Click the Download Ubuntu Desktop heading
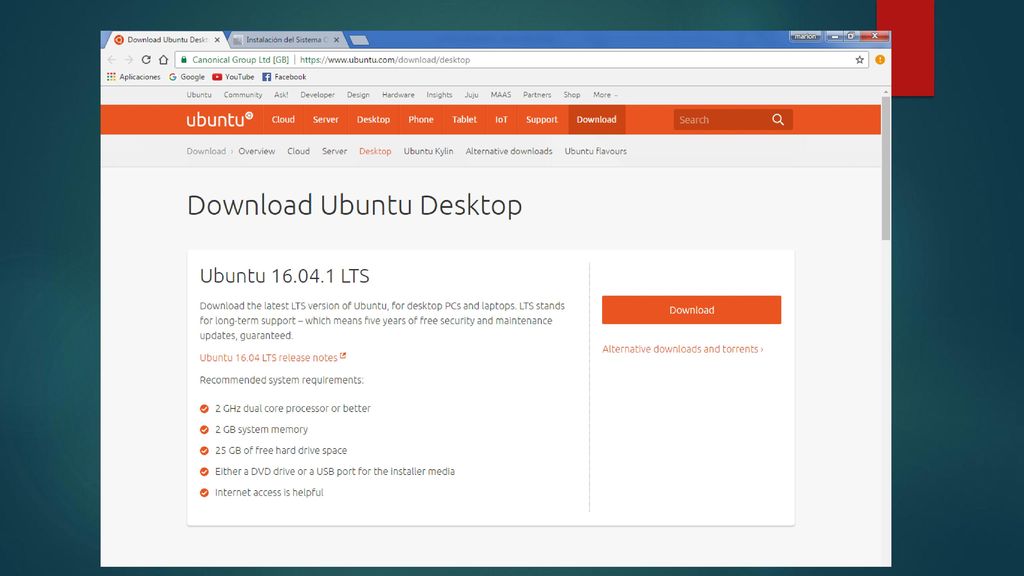 (355, 205)
